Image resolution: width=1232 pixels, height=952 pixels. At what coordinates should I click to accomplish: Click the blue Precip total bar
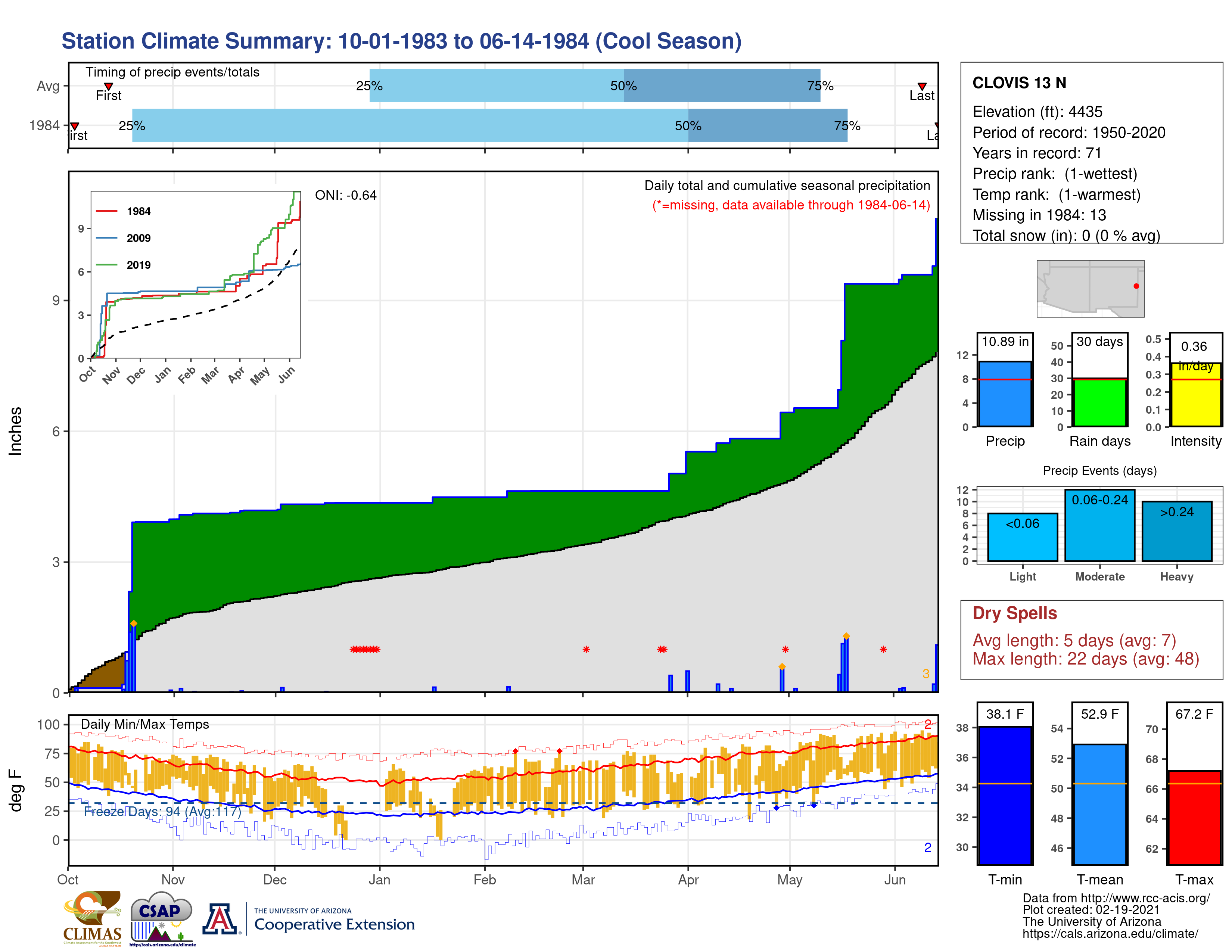tap(1005, 393)
